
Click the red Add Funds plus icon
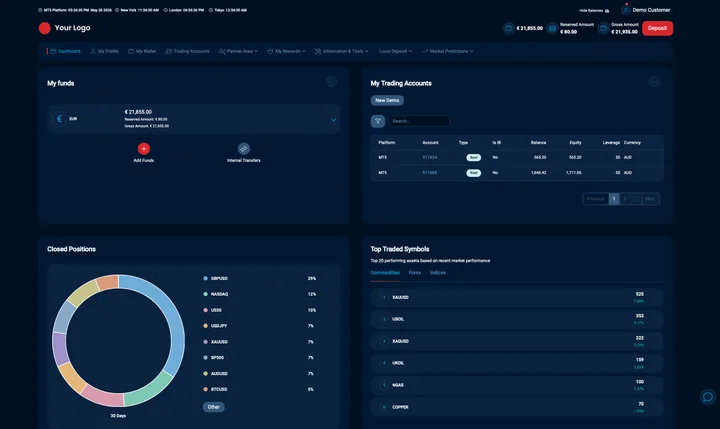(144, 149)
